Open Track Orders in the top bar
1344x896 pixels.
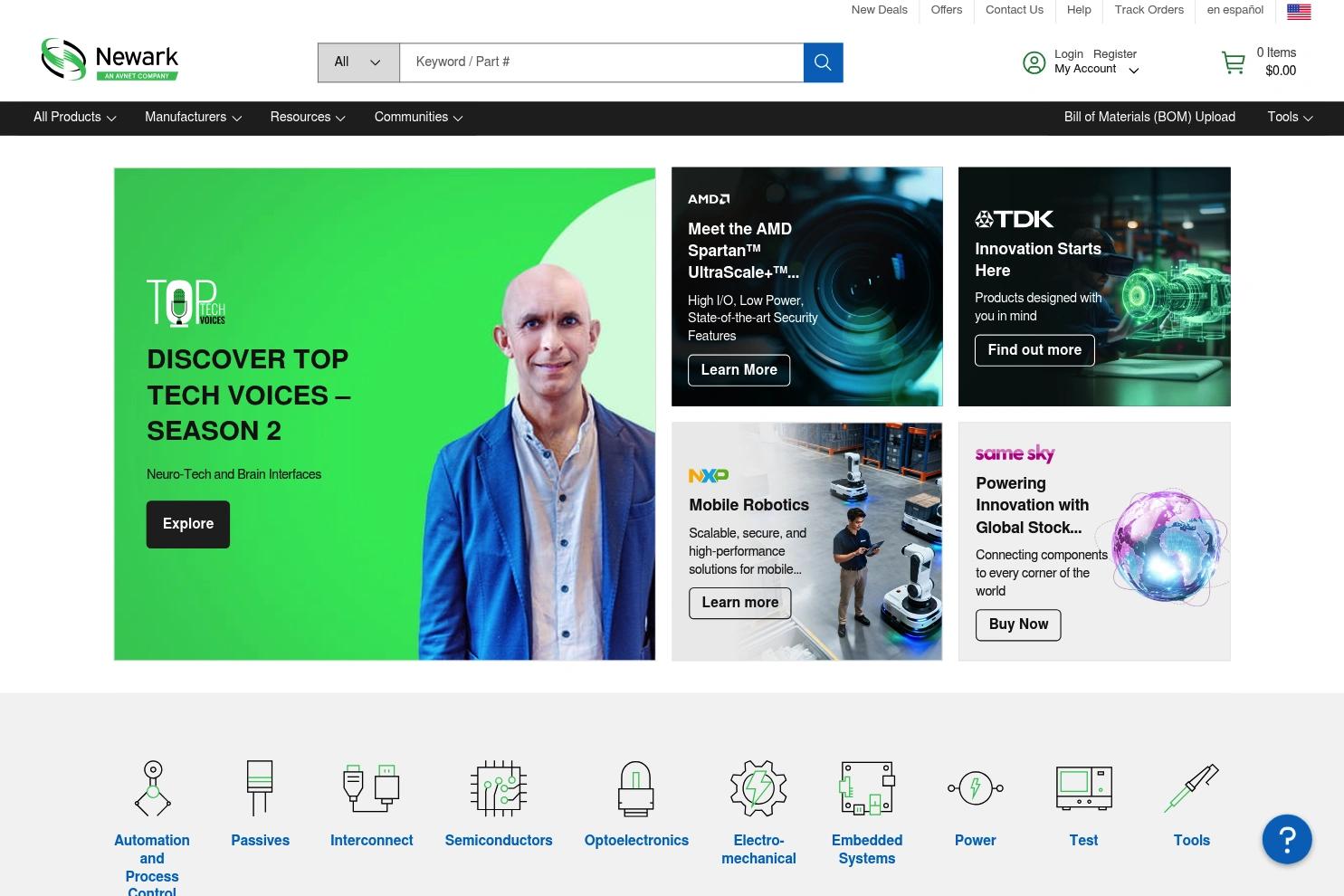pos(1149,10)
